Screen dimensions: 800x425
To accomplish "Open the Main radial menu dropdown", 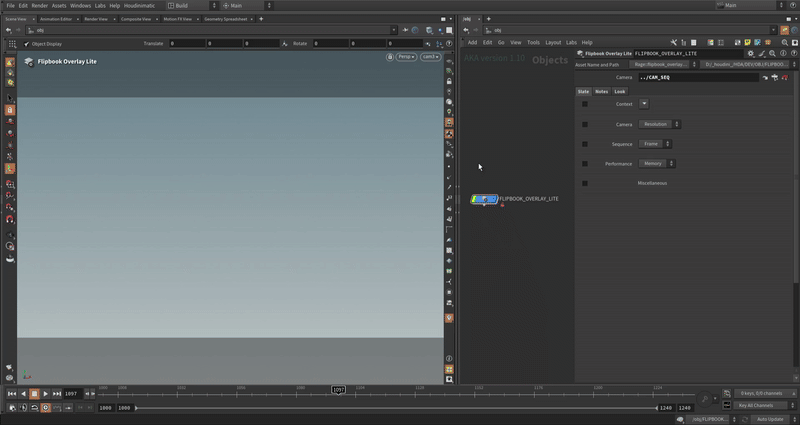I will [x=247, y=6].
